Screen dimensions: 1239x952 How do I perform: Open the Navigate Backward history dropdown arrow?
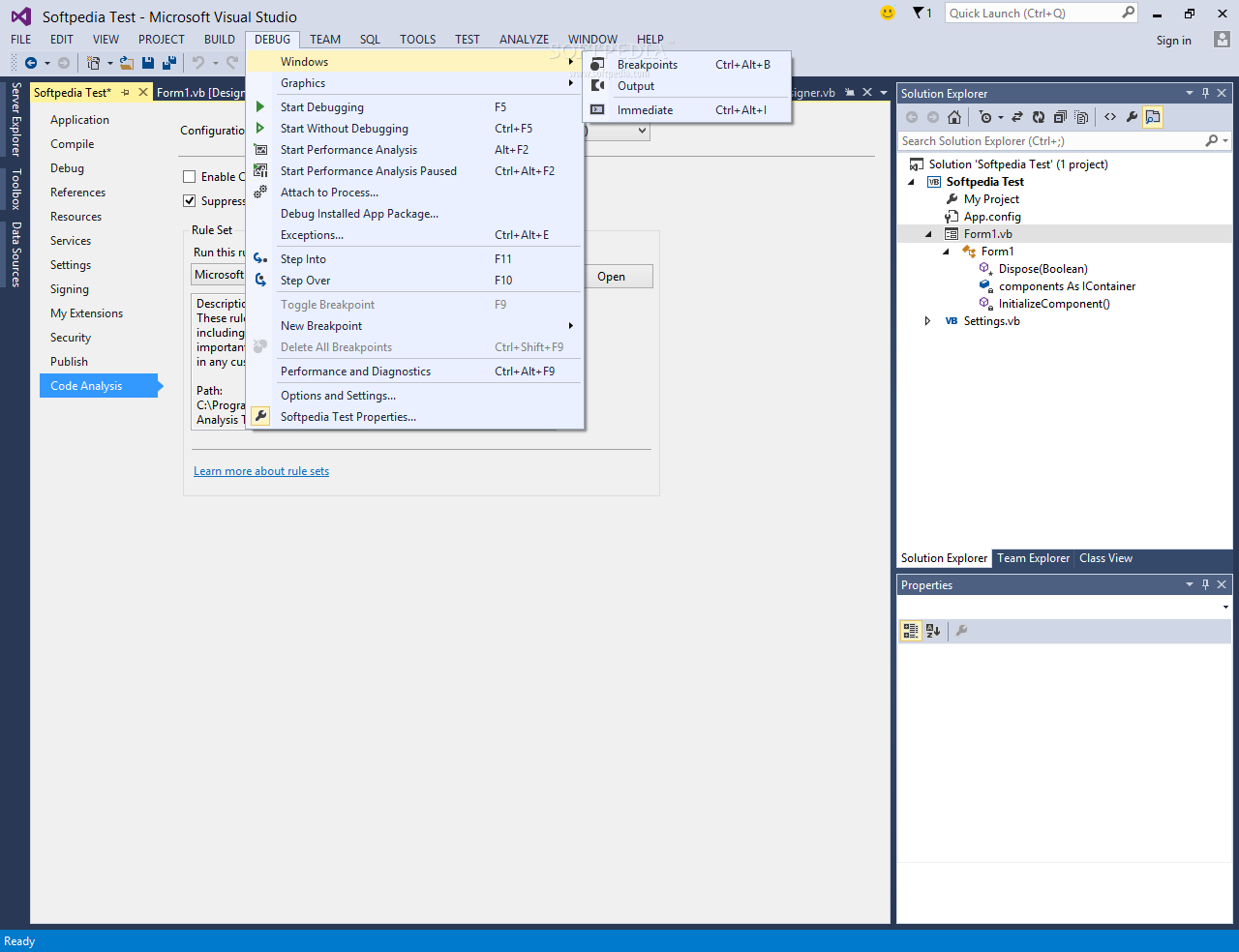[46, 64]
